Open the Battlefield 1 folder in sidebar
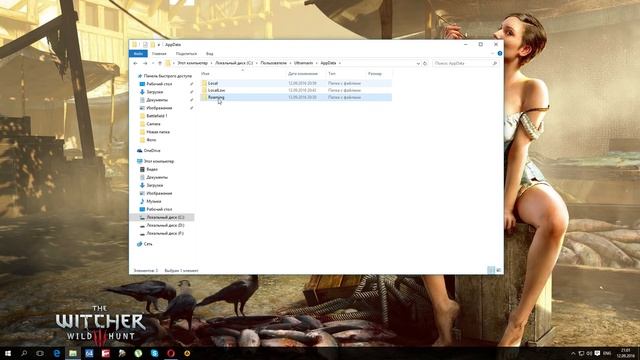Image resolution: width=640 pixels, height=360 pixels. coord(157,116)
